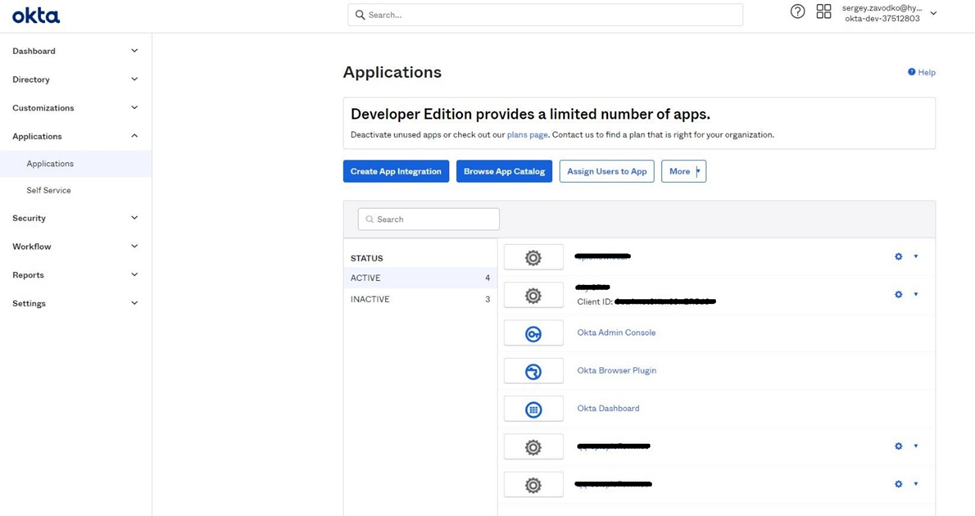Open settings cog for the Client ID row

899,294
